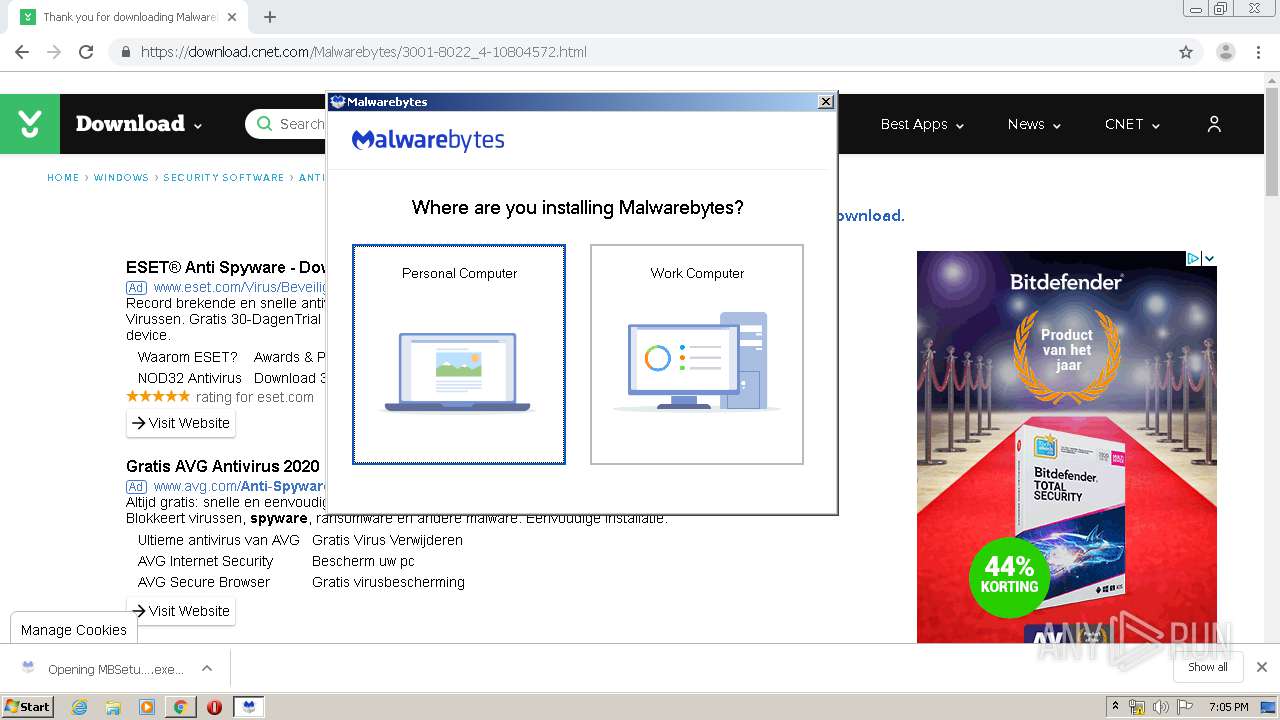Viewport: 1280px width, 720px height.
Task: Open the Gratis virusbescherming link
Action: (388, 582)
